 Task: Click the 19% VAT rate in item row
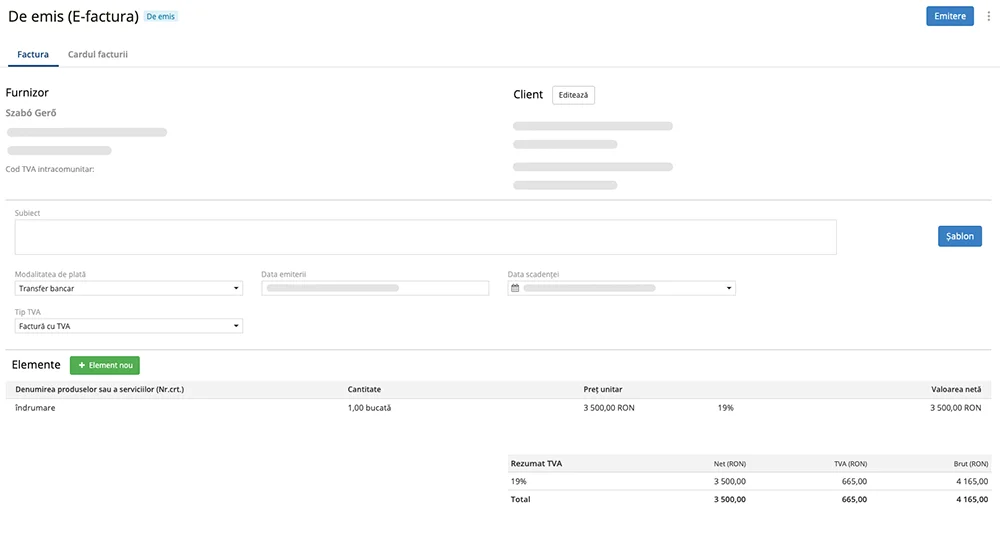(725, 408)
